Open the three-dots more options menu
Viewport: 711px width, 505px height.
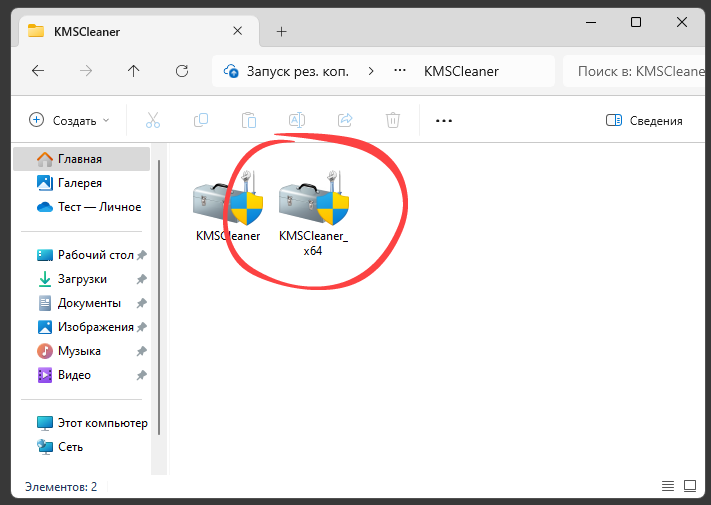tap(444, 120)
